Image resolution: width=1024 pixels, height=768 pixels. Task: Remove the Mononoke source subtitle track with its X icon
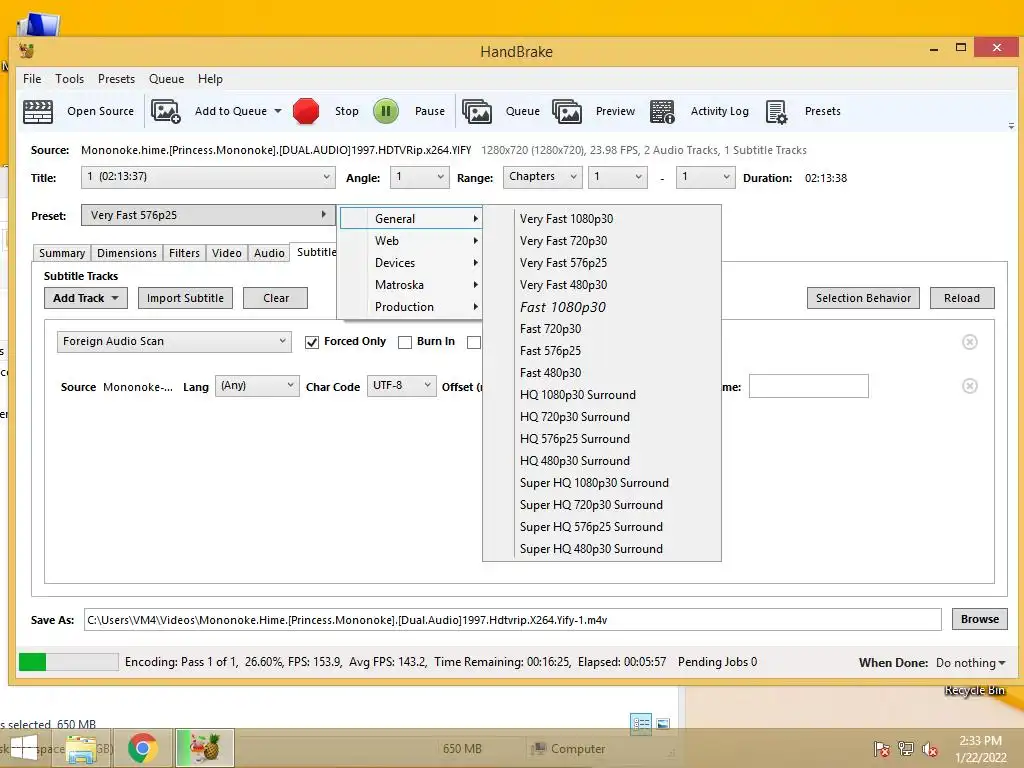pyautogui.click(x=970, y=386)
